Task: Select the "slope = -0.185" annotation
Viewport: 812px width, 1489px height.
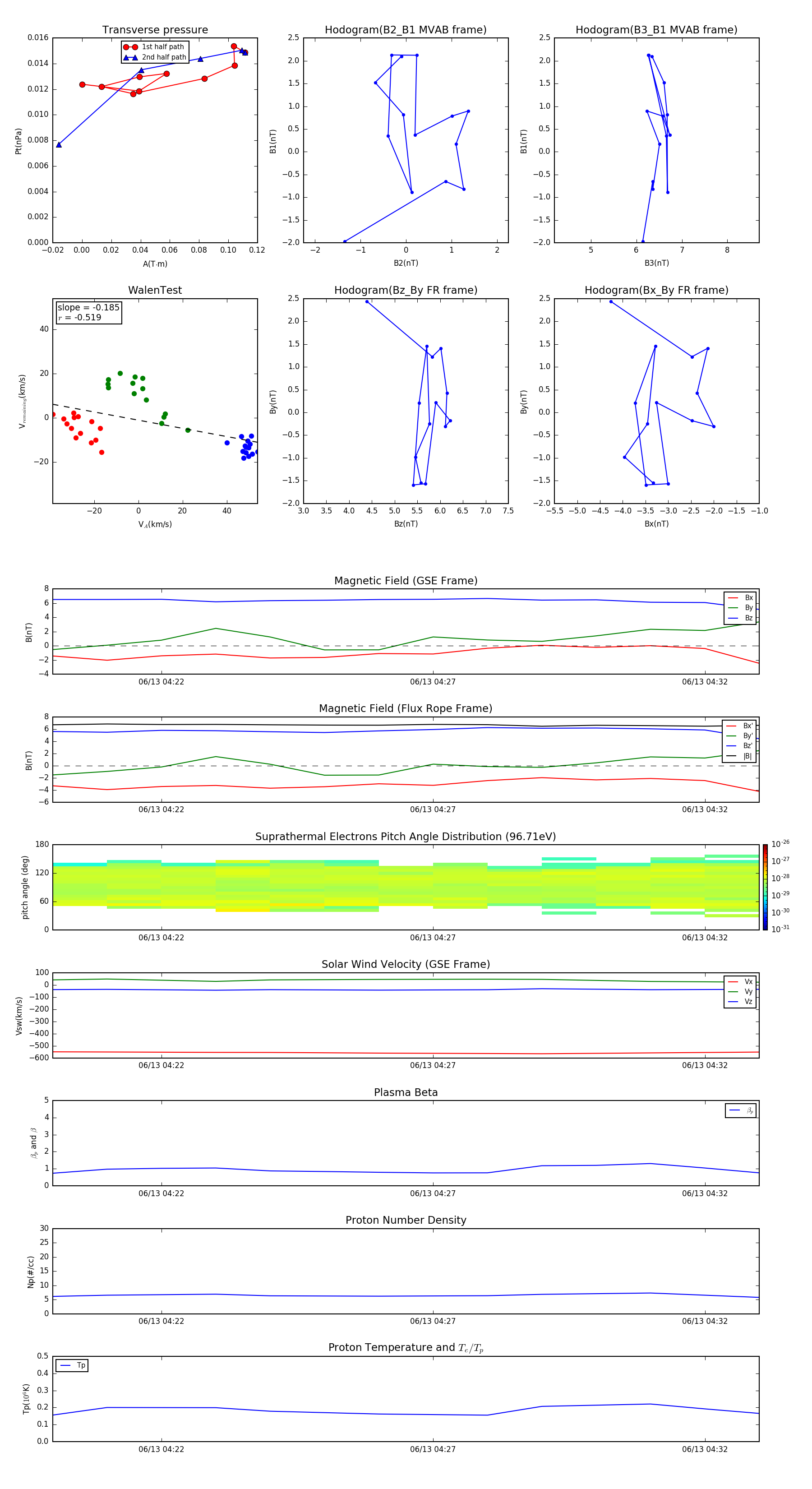Action: [x=88, y=308]
